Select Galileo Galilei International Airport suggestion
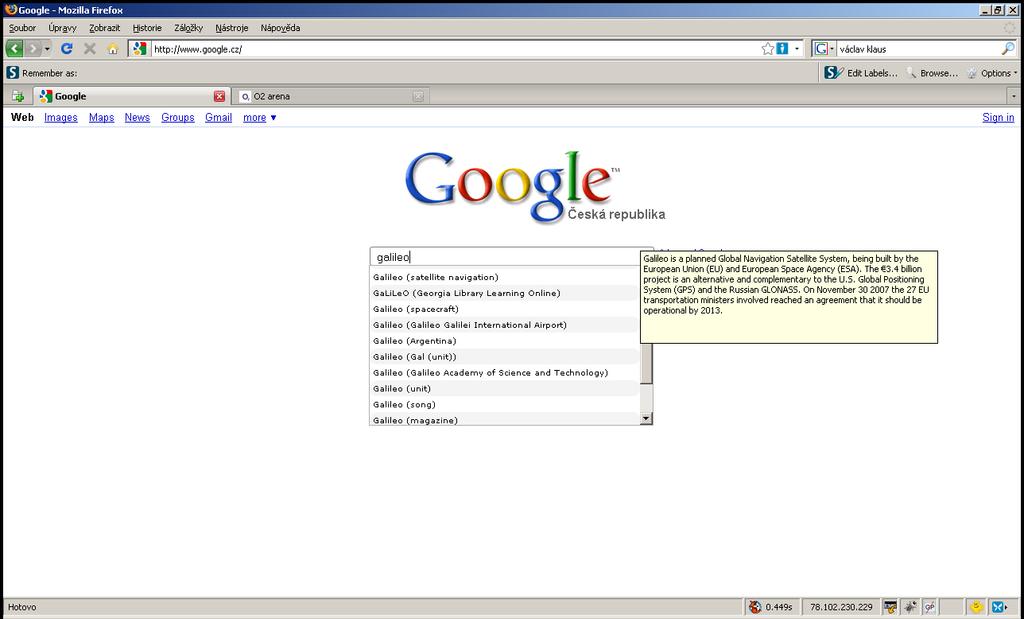This screenshot has height=619, width=1024. (505, 325)
